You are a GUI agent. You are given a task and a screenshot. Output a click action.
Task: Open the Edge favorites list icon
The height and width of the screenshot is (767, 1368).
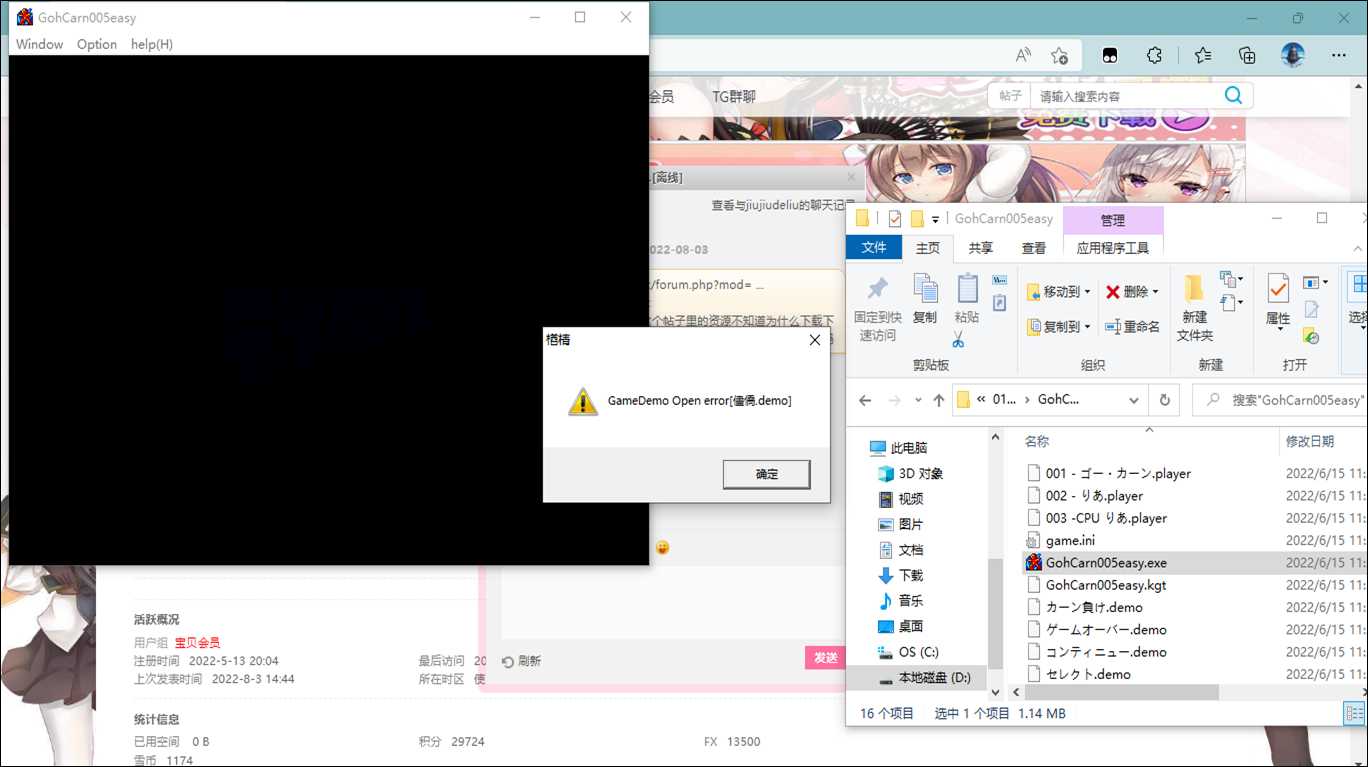(1203, 55)
